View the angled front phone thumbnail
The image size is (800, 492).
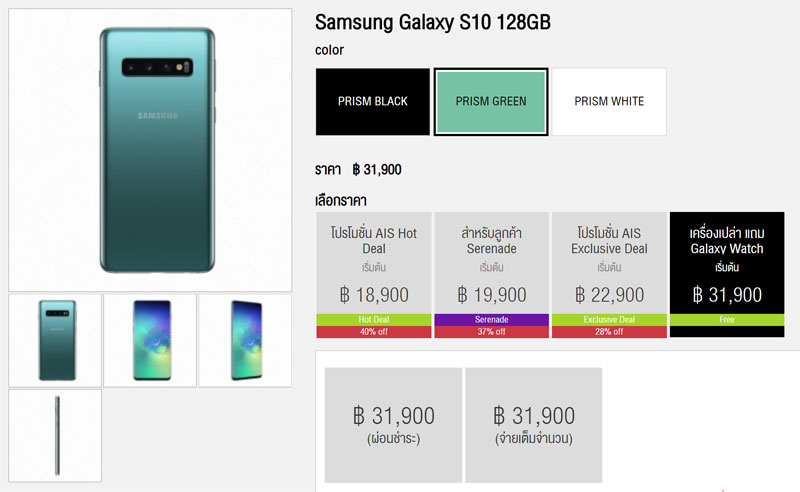(245, 340)
